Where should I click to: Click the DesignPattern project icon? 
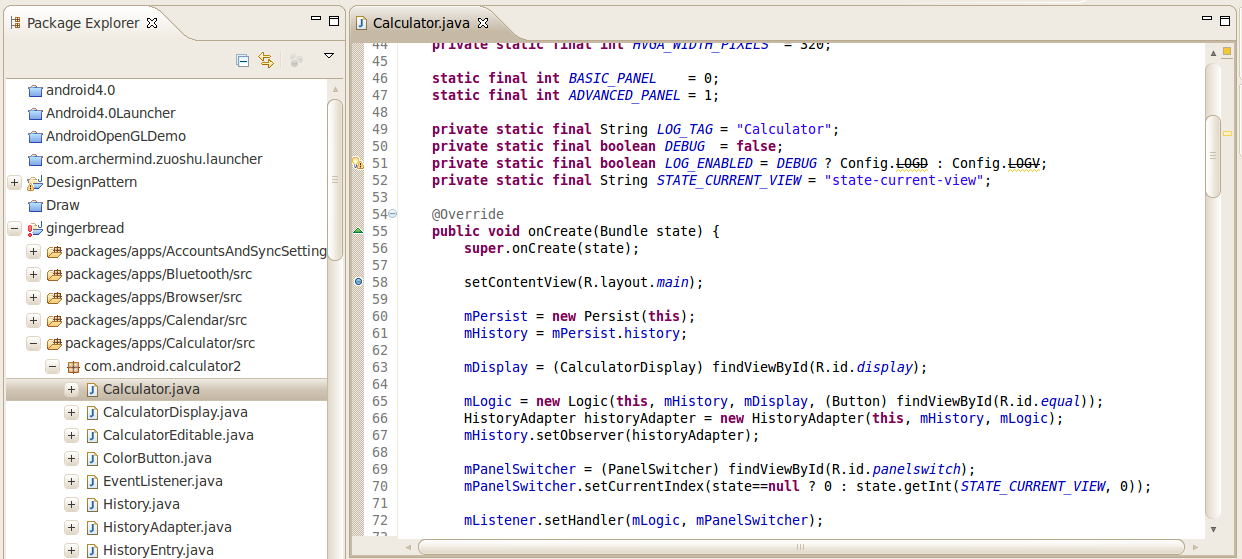tap(35, 183)
